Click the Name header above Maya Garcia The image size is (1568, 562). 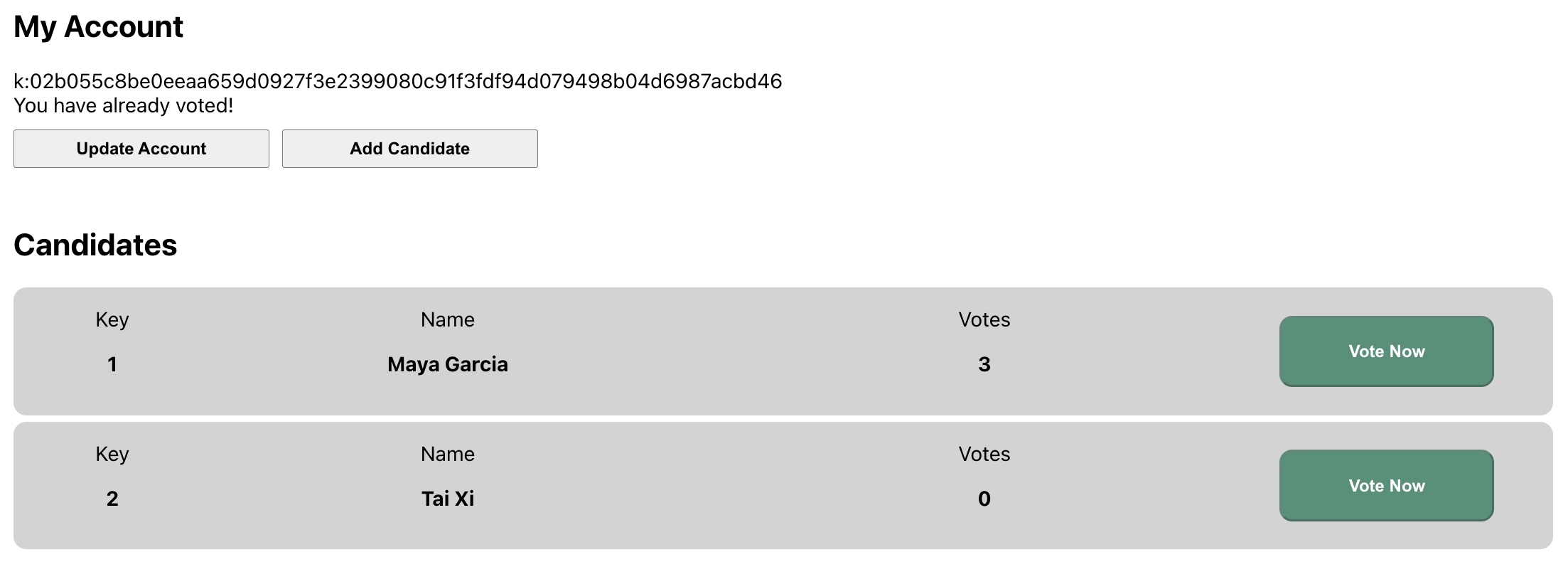(x=446, y=319)
